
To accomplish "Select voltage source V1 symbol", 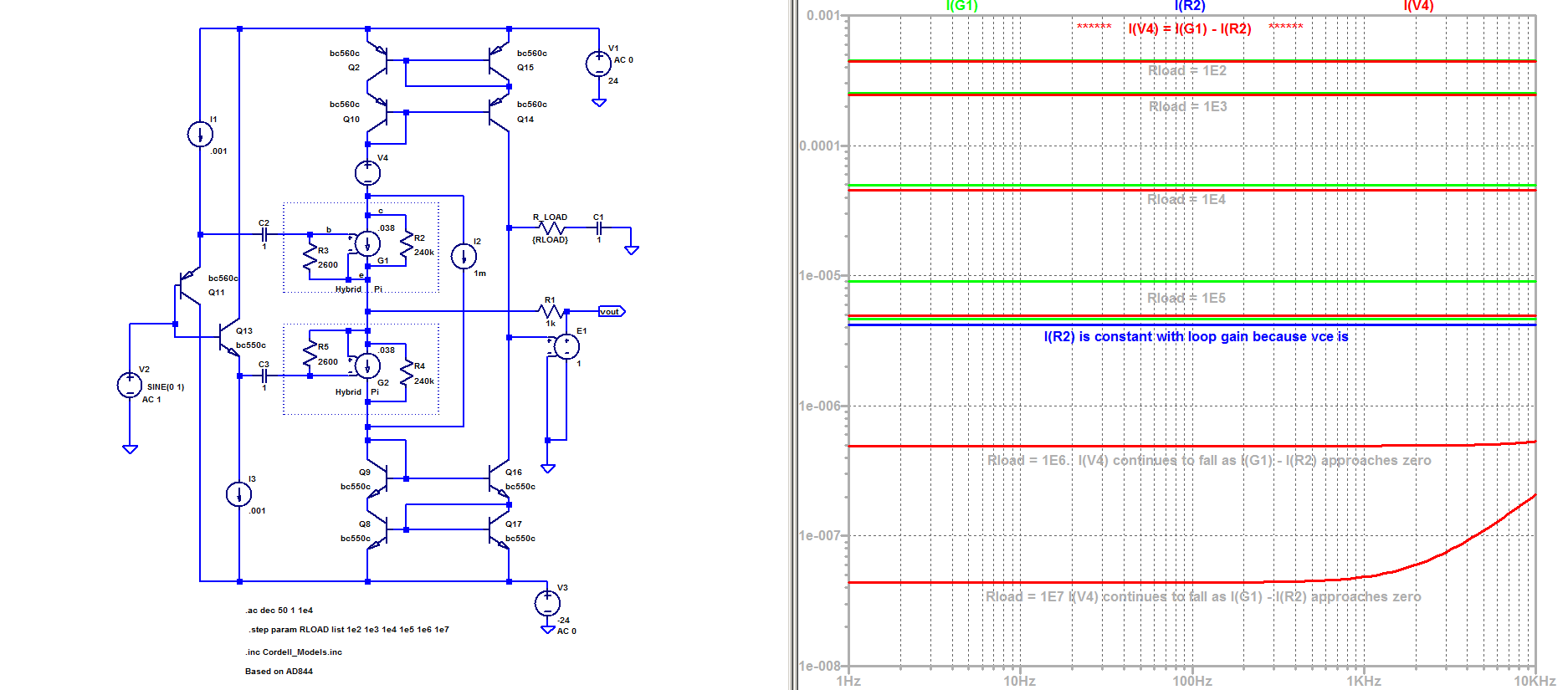I will pos(598,64).
